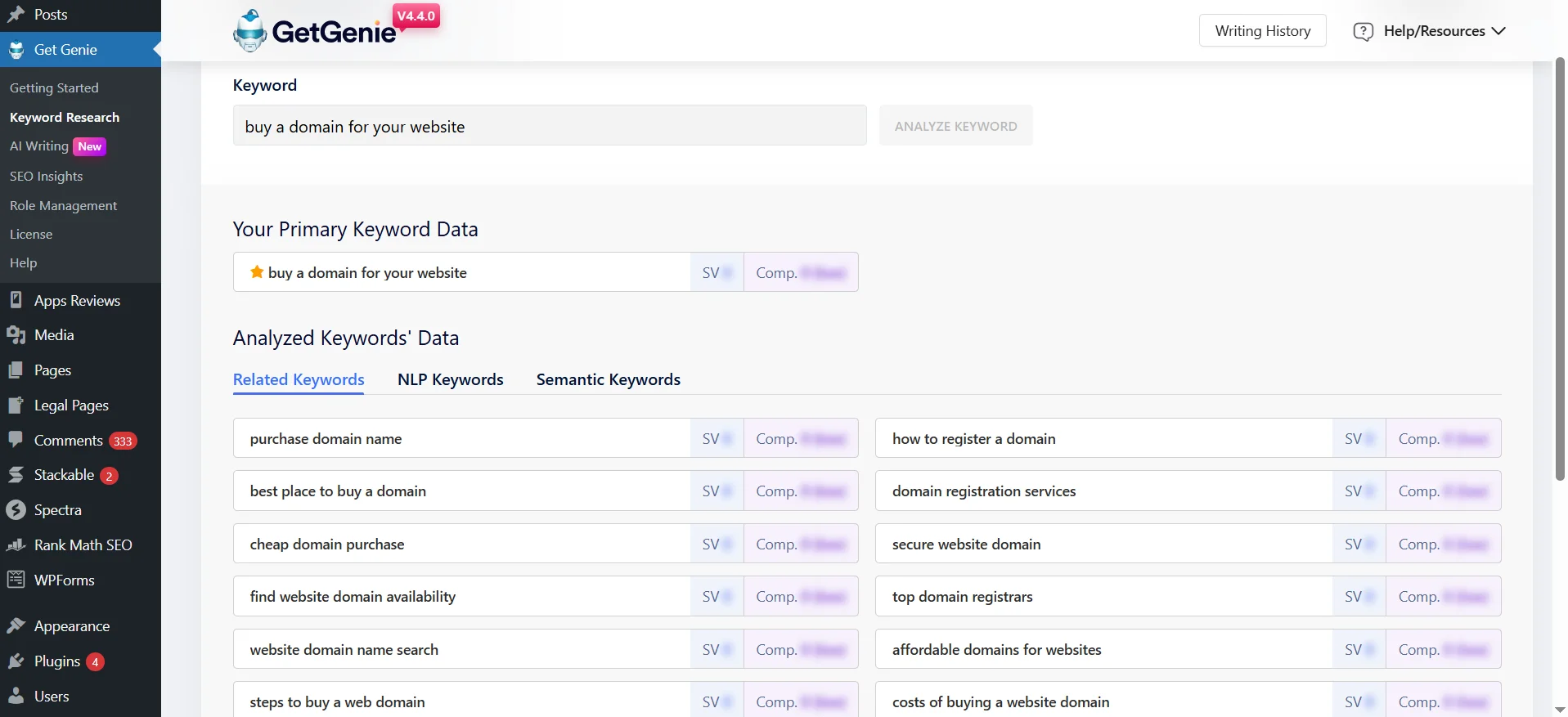Switch to the NLP Keywords tab

[x=451, y=379]
